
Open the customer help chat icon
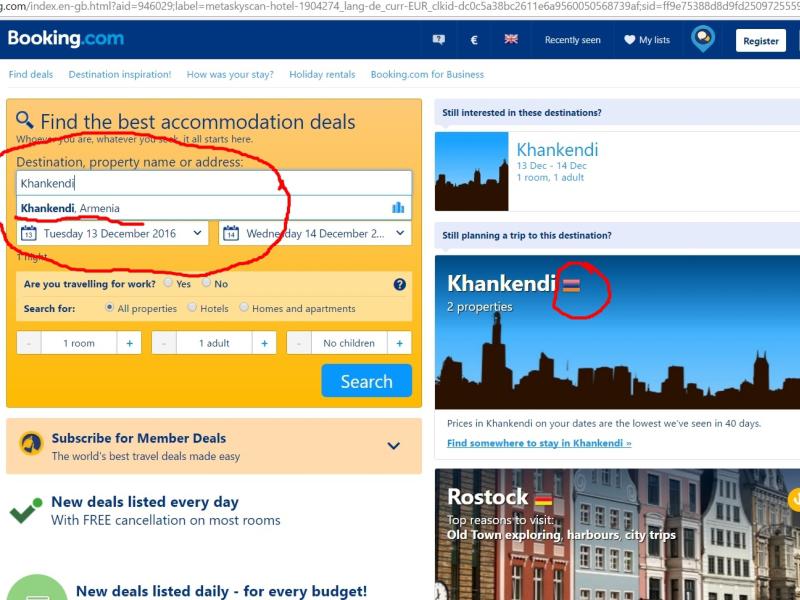click(x=438, y=40)
